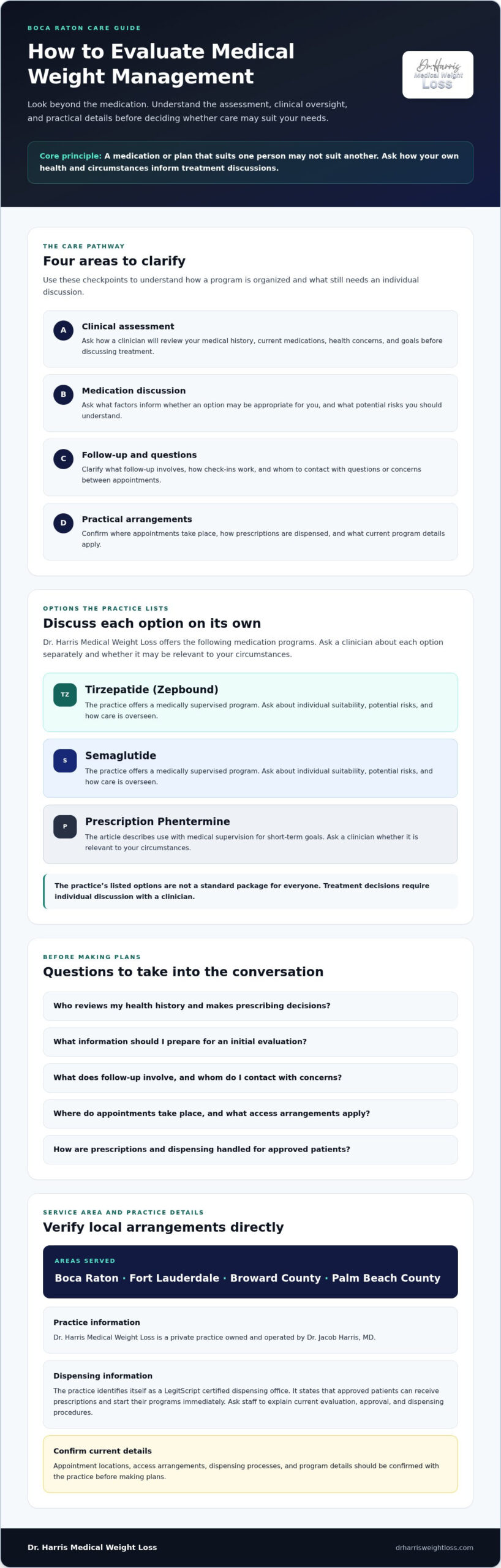Click the Dr. Harris Medical Weight Loss footer name
Viewport: 501px width, 1568px height.
click(92, 1547)
